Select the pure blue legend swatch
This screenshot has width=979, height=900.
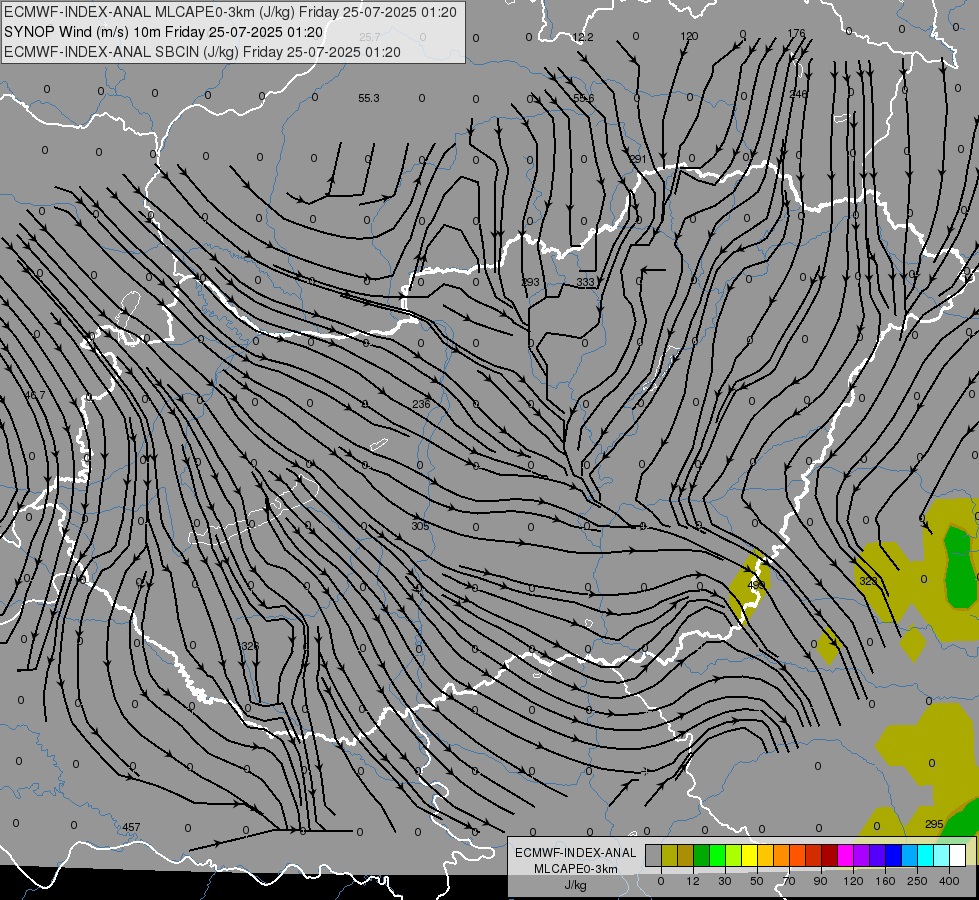[893, 855]
